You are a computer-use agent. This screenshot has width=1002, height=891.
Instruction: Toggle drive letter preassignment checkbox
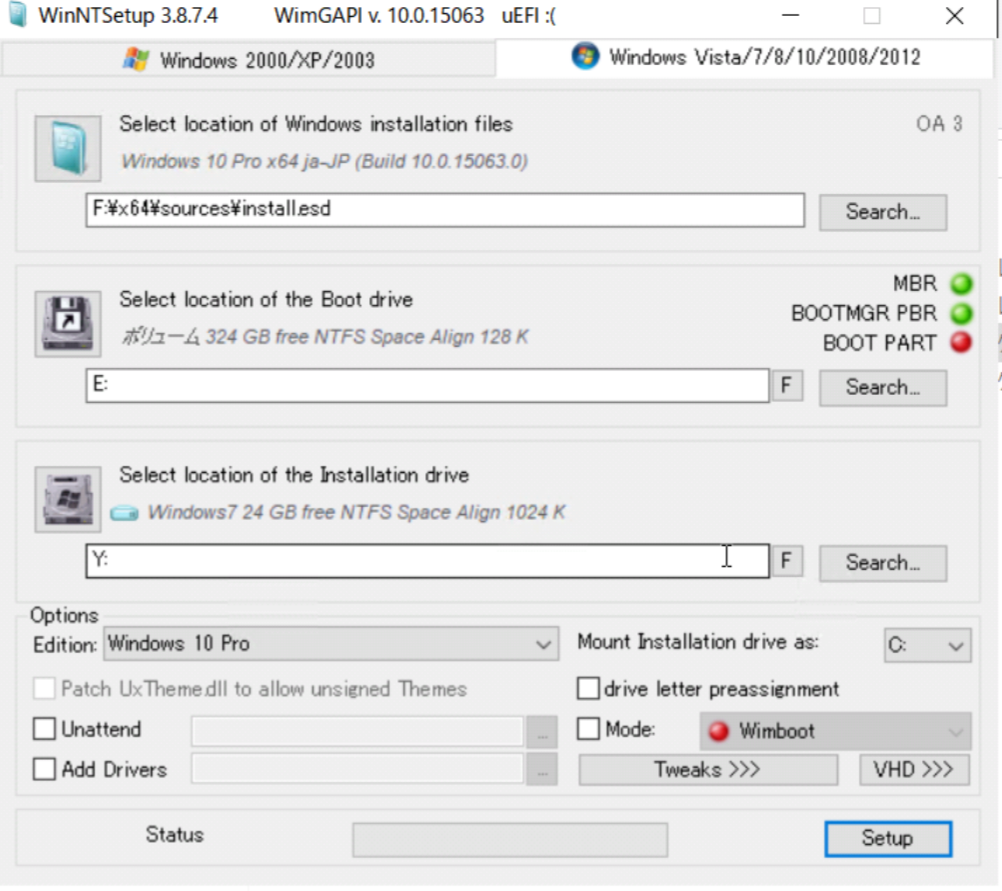pyautogui.click(x=588, y=688)
